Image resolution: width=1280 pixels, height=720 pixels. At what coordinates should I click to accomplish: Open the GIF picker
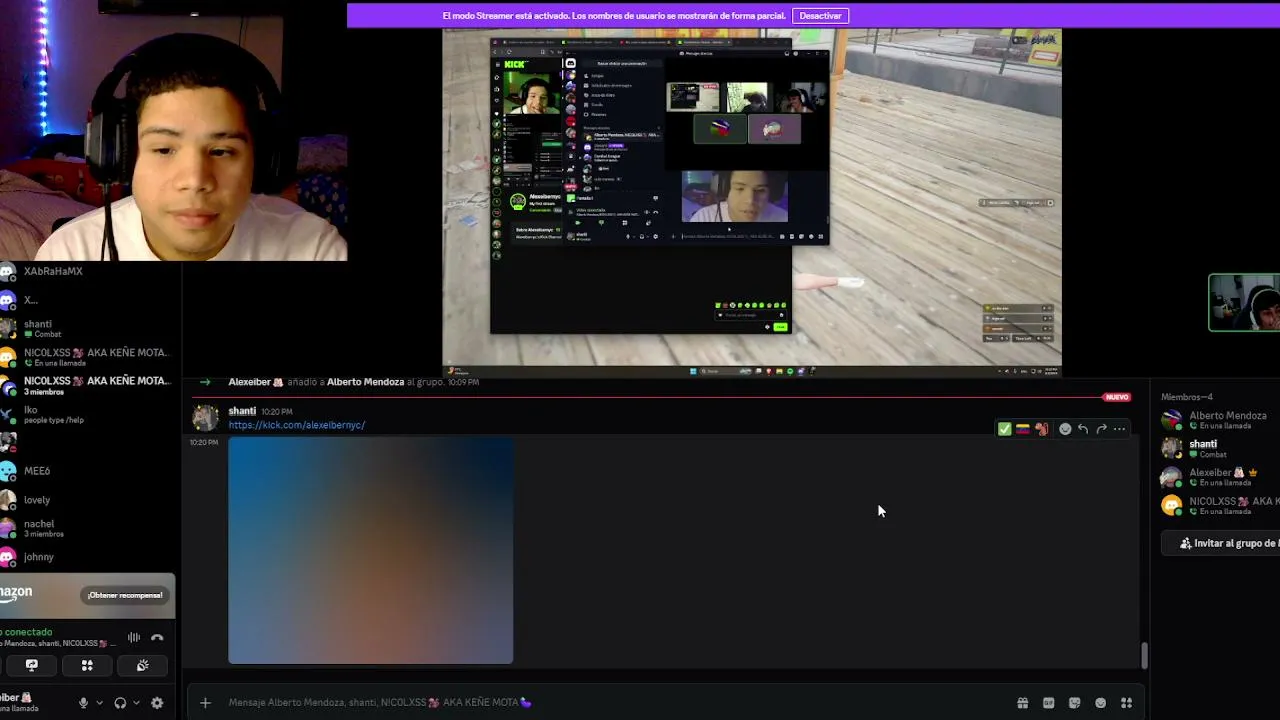(1048, 703)
